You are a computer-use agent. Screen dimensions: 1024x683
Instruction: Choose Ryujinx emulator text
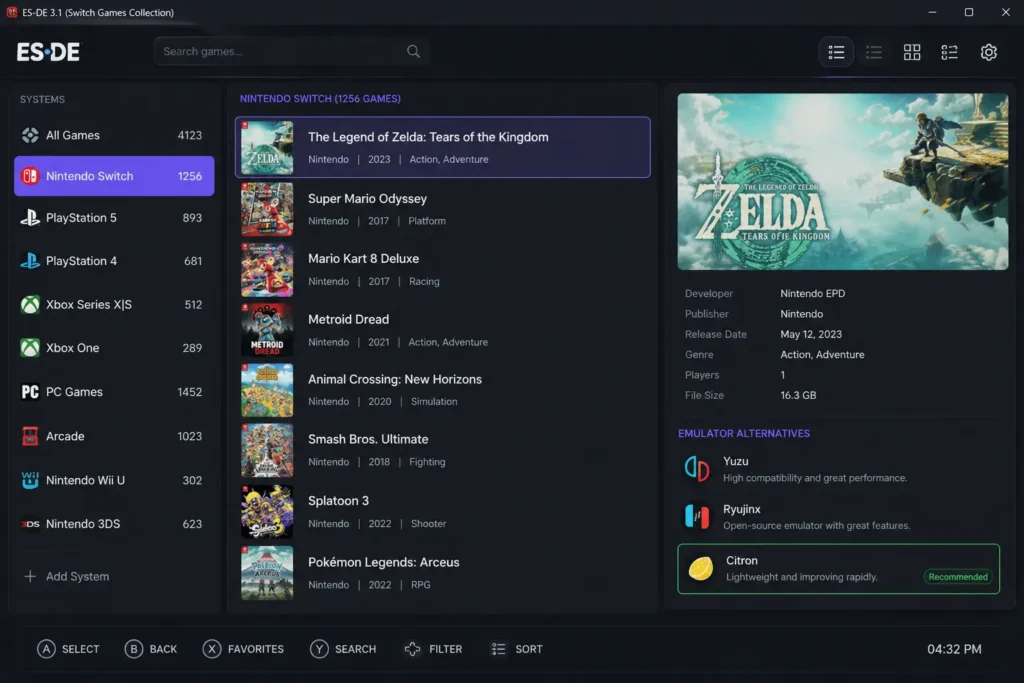[741, 509]
